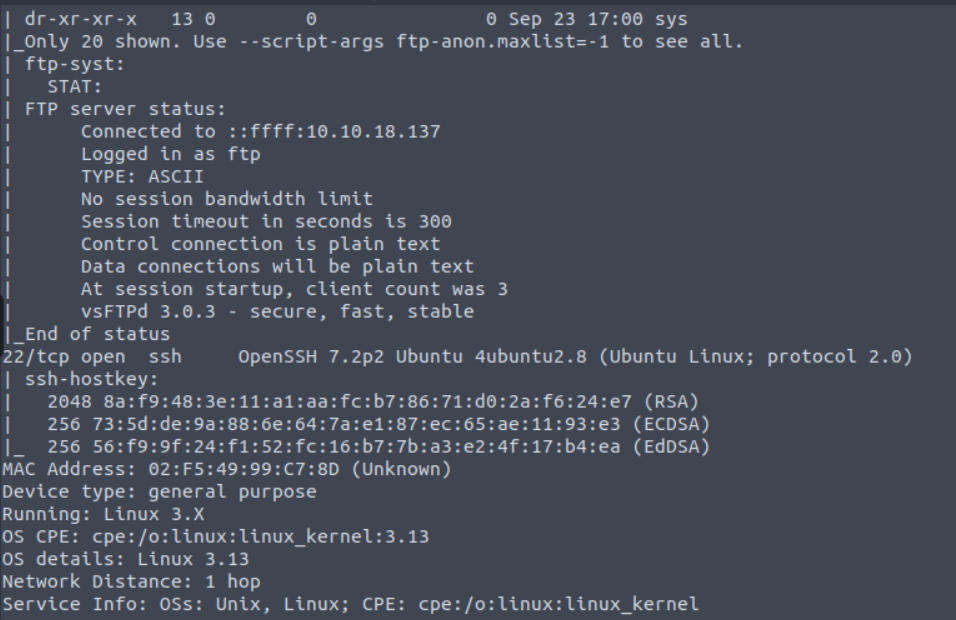Click the MAC Address 02:F5:49:99:C7:8D text
Image resolution: width=956 pixels, height=620 pixels.
point(226,468)
